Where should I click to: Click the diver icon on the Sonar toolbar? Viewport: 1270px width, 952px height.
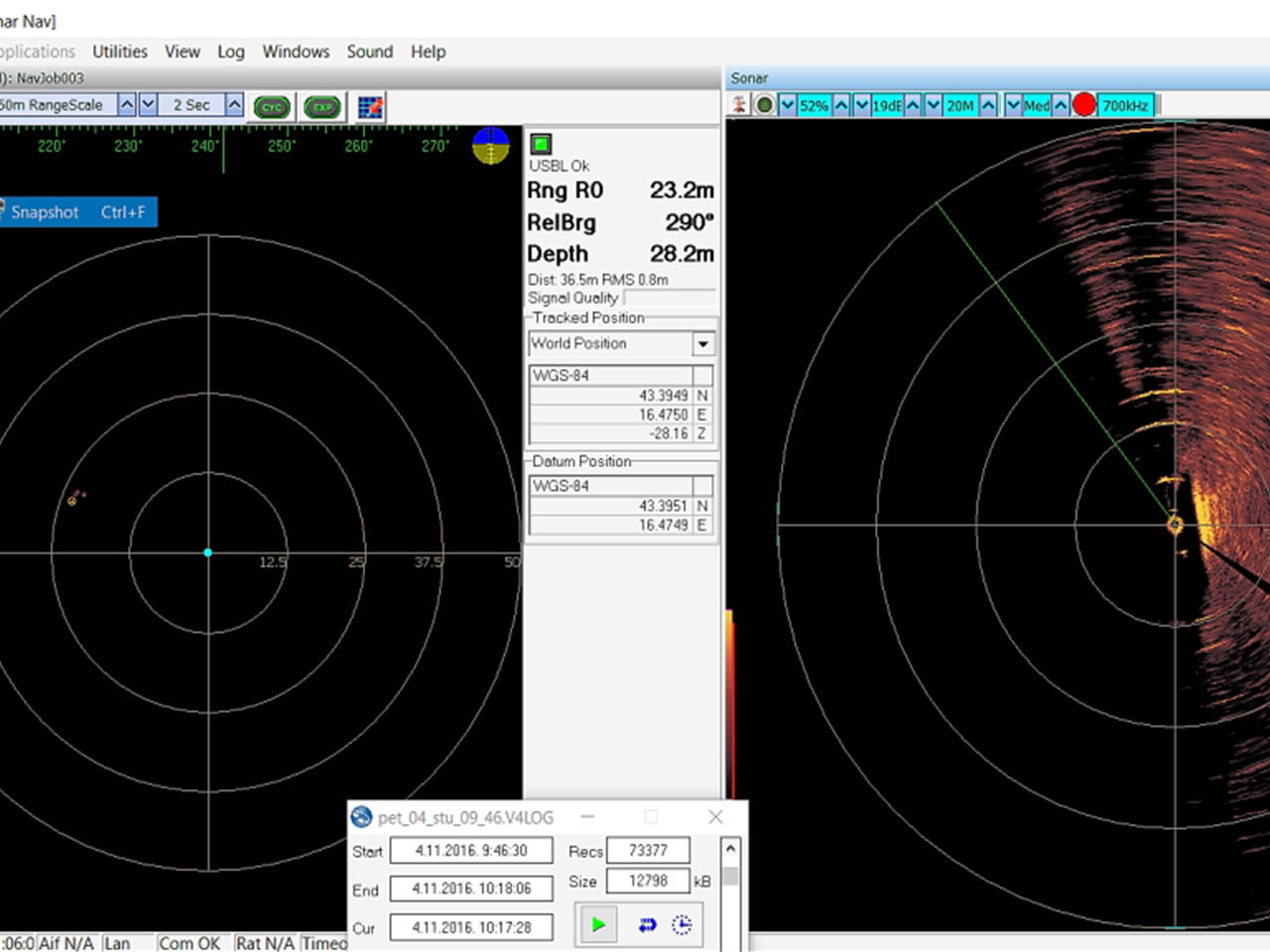point(739,104)
